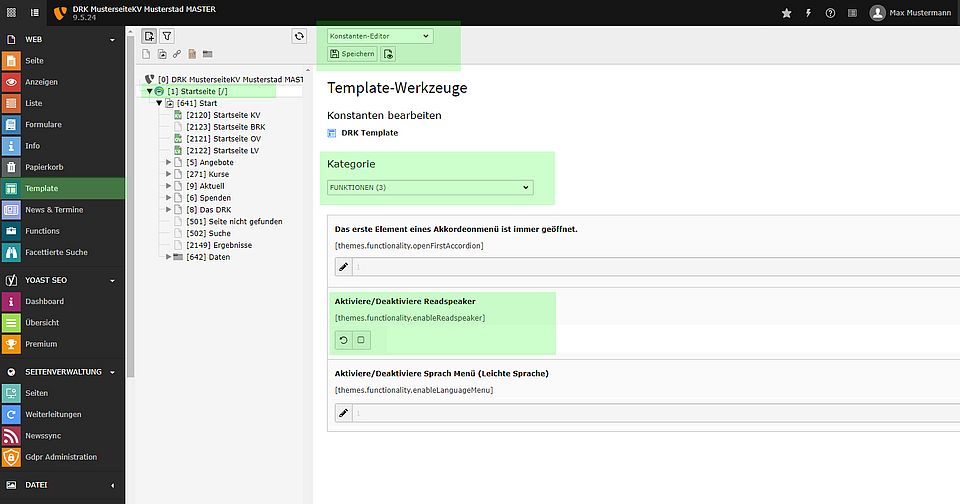Viewport: 960px width, 504px height.
Task: Open the Konstanten-Editor dropdown
Action: click(x=379, y=36)
